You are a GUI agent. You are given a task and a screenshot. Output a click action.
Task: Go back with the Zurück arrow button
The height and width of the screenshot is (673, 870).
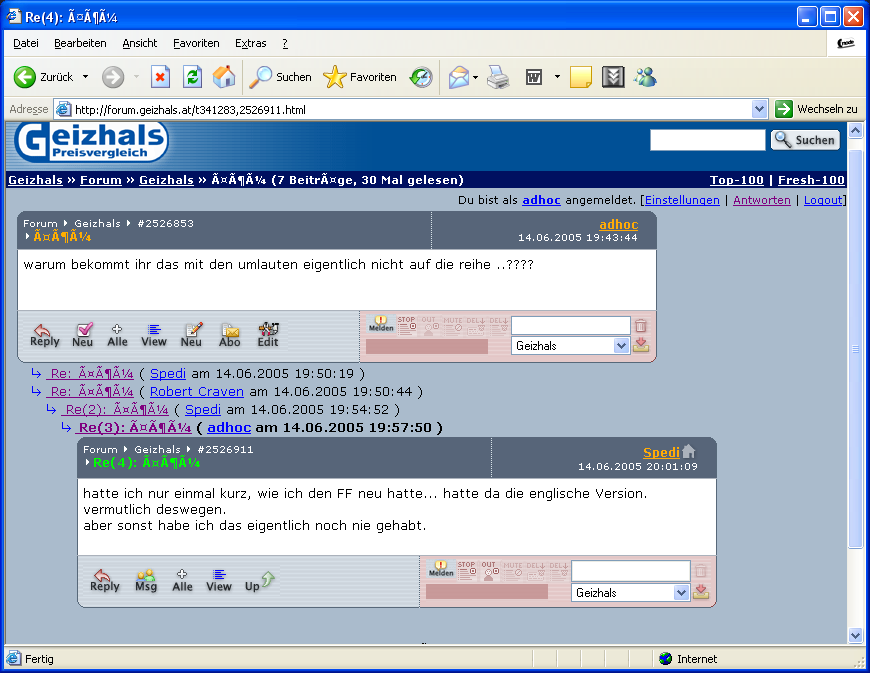tap(43, 77)
